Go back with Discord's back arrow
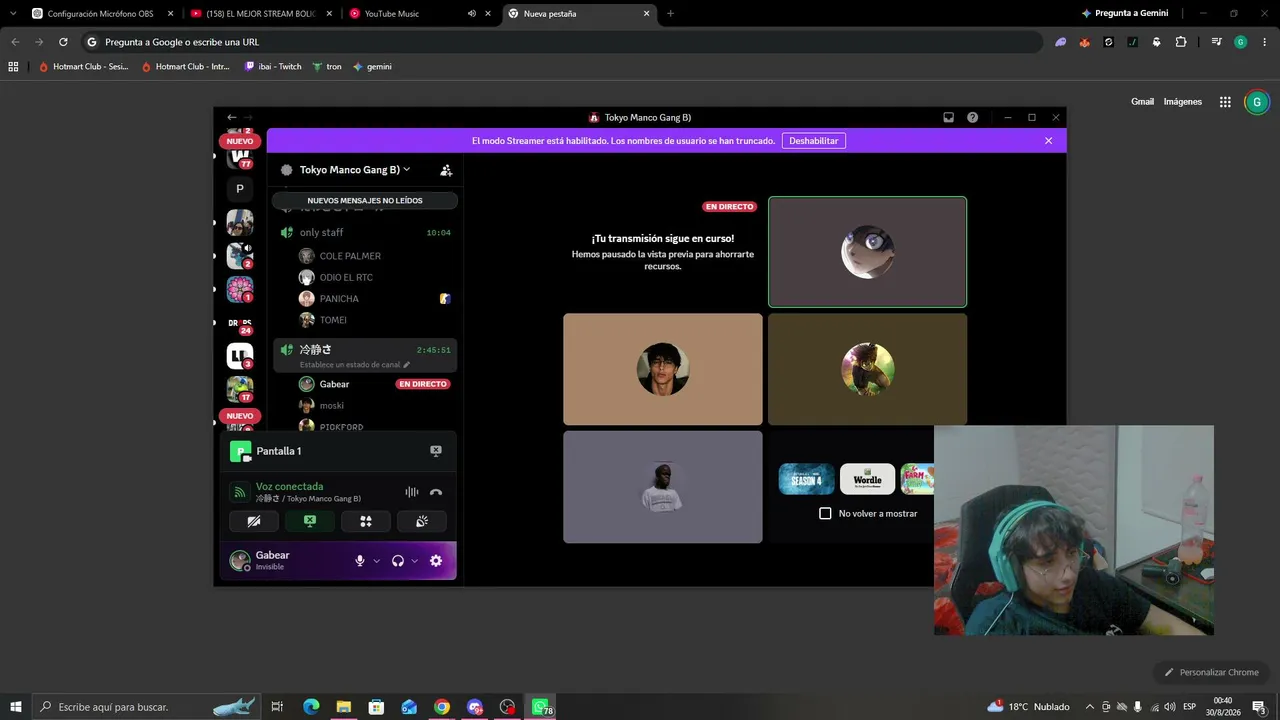Image resolution: width=1280 pixels, height=720 pixels. (x=232, y=118)
